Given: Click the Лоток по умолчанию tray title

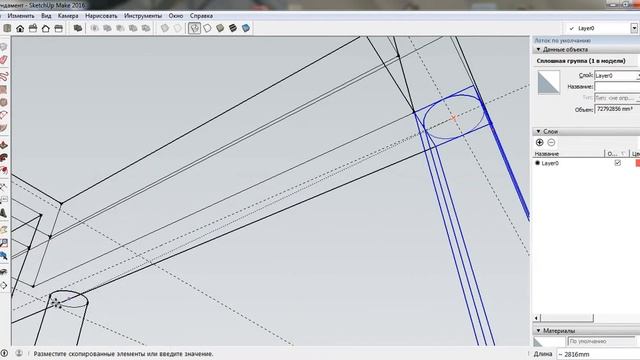Looking at the screenshot, I should (x=562, y=40).
